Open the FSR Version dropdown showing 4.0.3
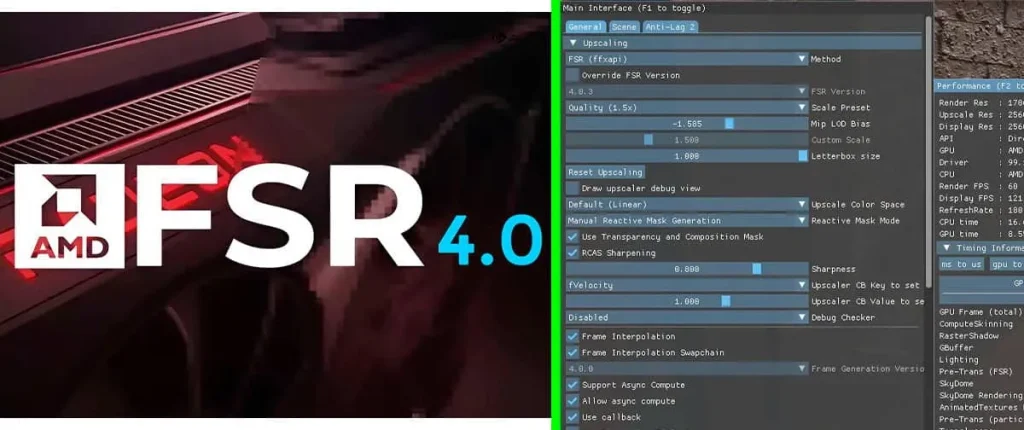Screen dimensions: 1024x430 tap(687, 91)
